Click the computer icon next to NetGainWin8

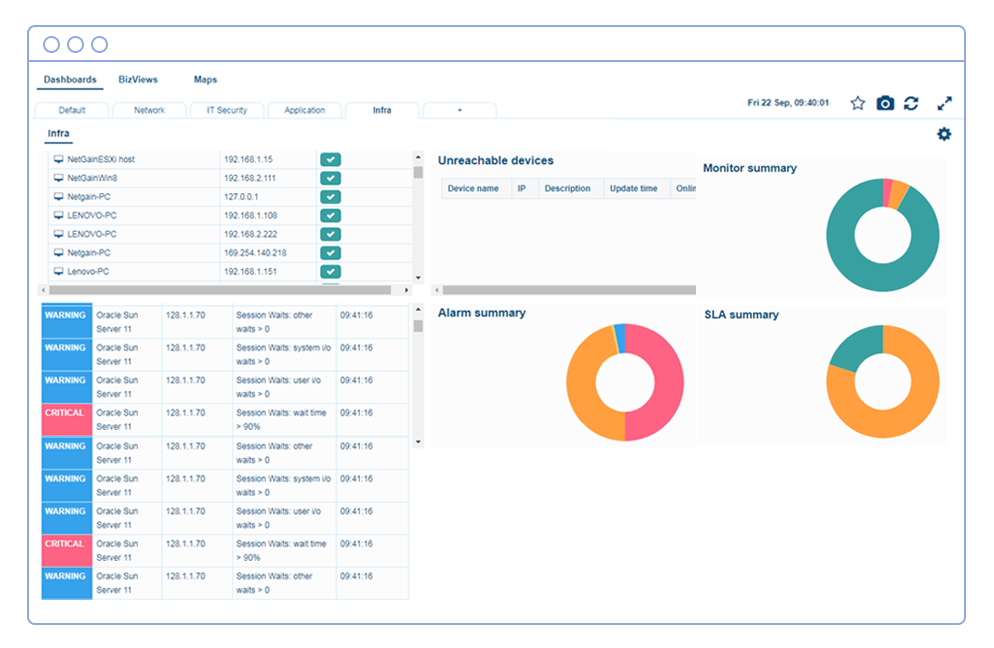coord(58,178)
